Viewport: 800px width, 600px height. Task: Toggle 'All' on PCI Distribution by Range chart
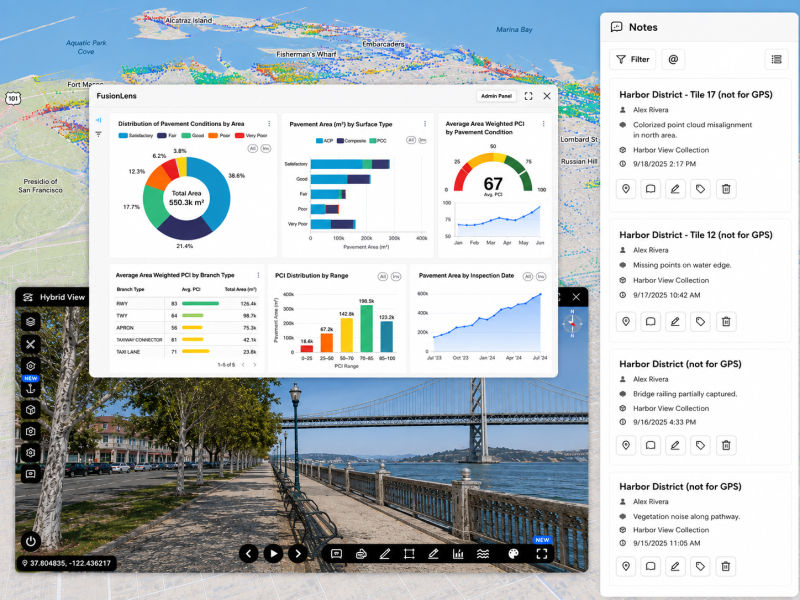(x=383, y=277)
